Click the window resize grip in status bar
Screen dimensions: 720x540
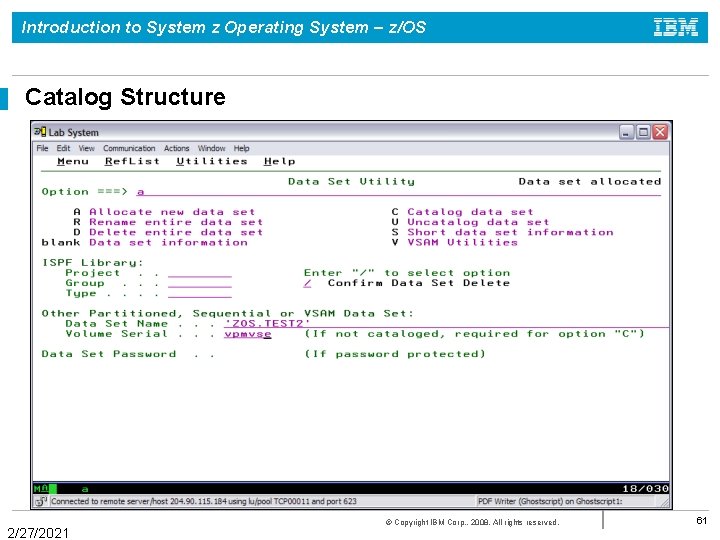pos(664,503)
